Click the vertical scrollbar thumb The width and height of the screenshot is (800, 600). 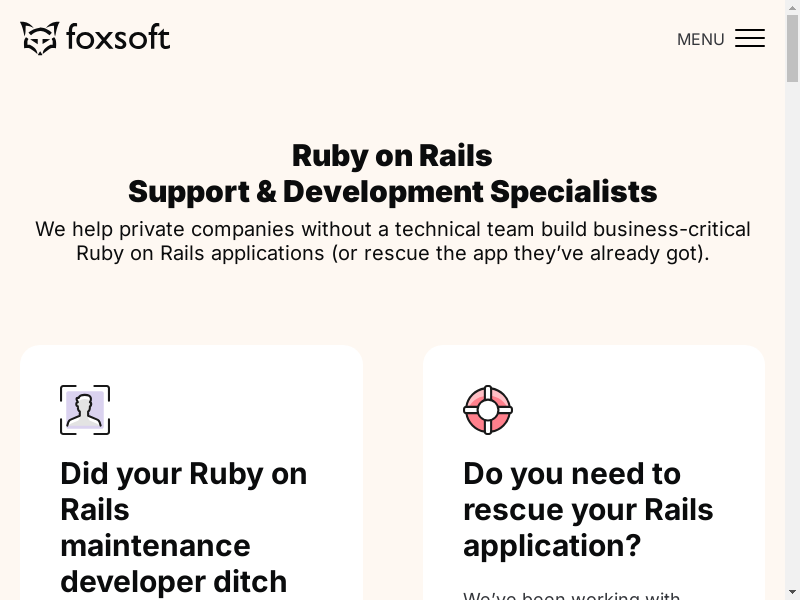click(x=792, y=50)
